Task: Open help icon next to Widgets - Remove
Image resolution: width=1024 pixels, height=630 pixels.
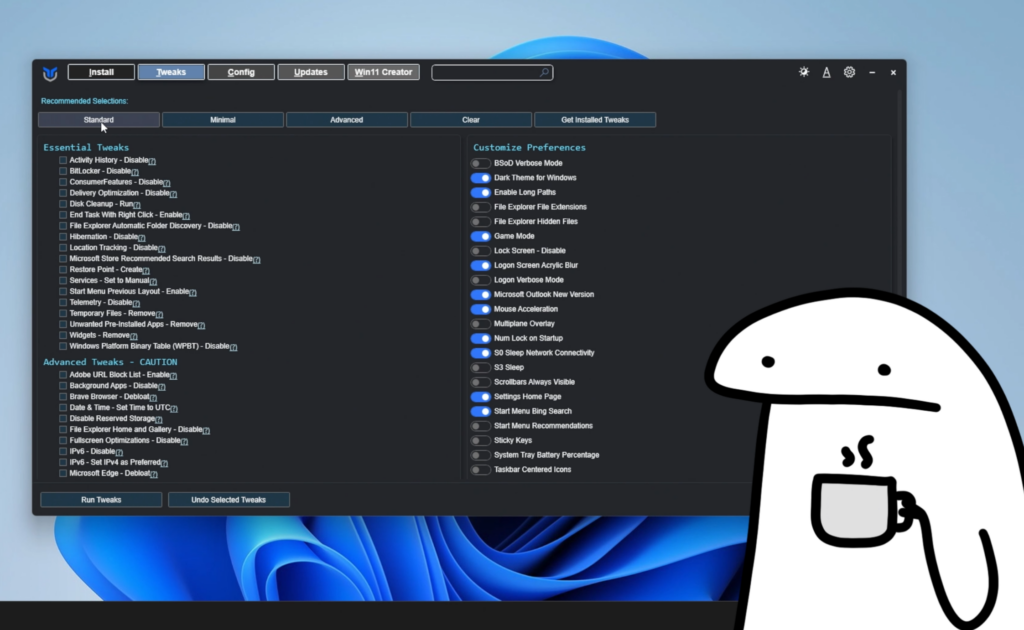Action: tap(133, 336)
